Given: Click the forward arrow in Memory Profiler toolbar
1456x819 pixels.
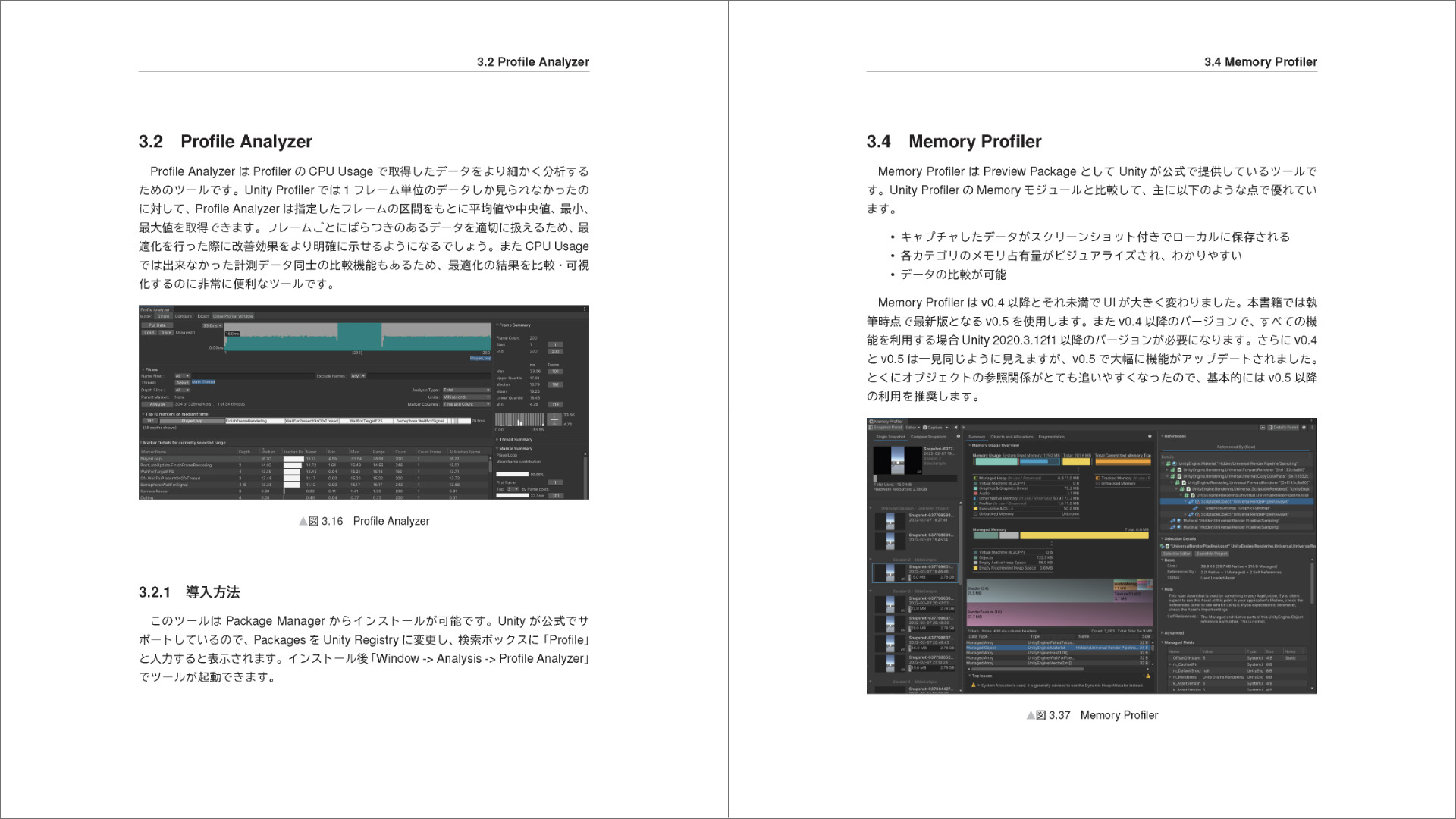Looking at the screenshot, I should tap(964, 428).
